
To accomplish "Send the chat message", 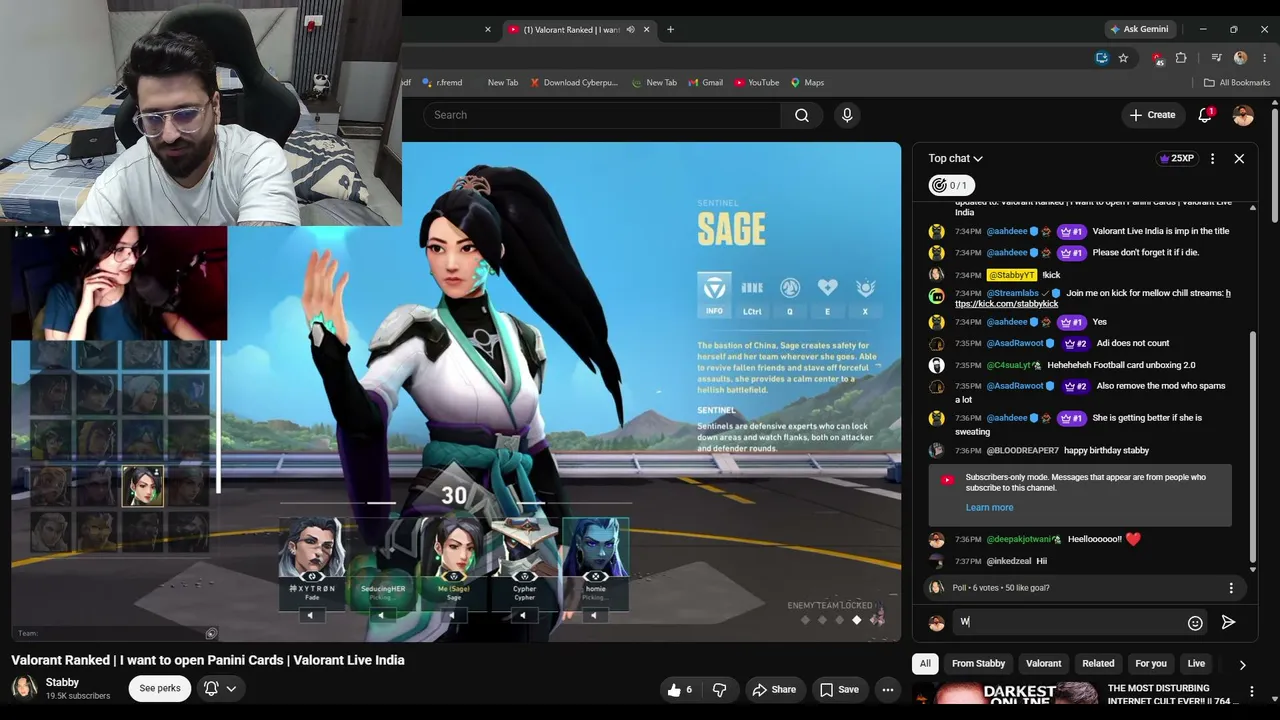I will tap(1228, 622).
